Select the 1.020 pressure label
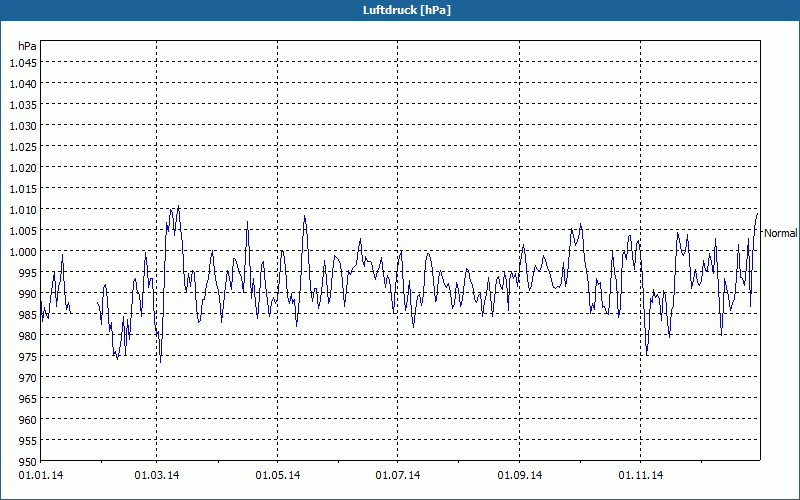Viewport: 800px width, 500px height. [x=23, y=168]
